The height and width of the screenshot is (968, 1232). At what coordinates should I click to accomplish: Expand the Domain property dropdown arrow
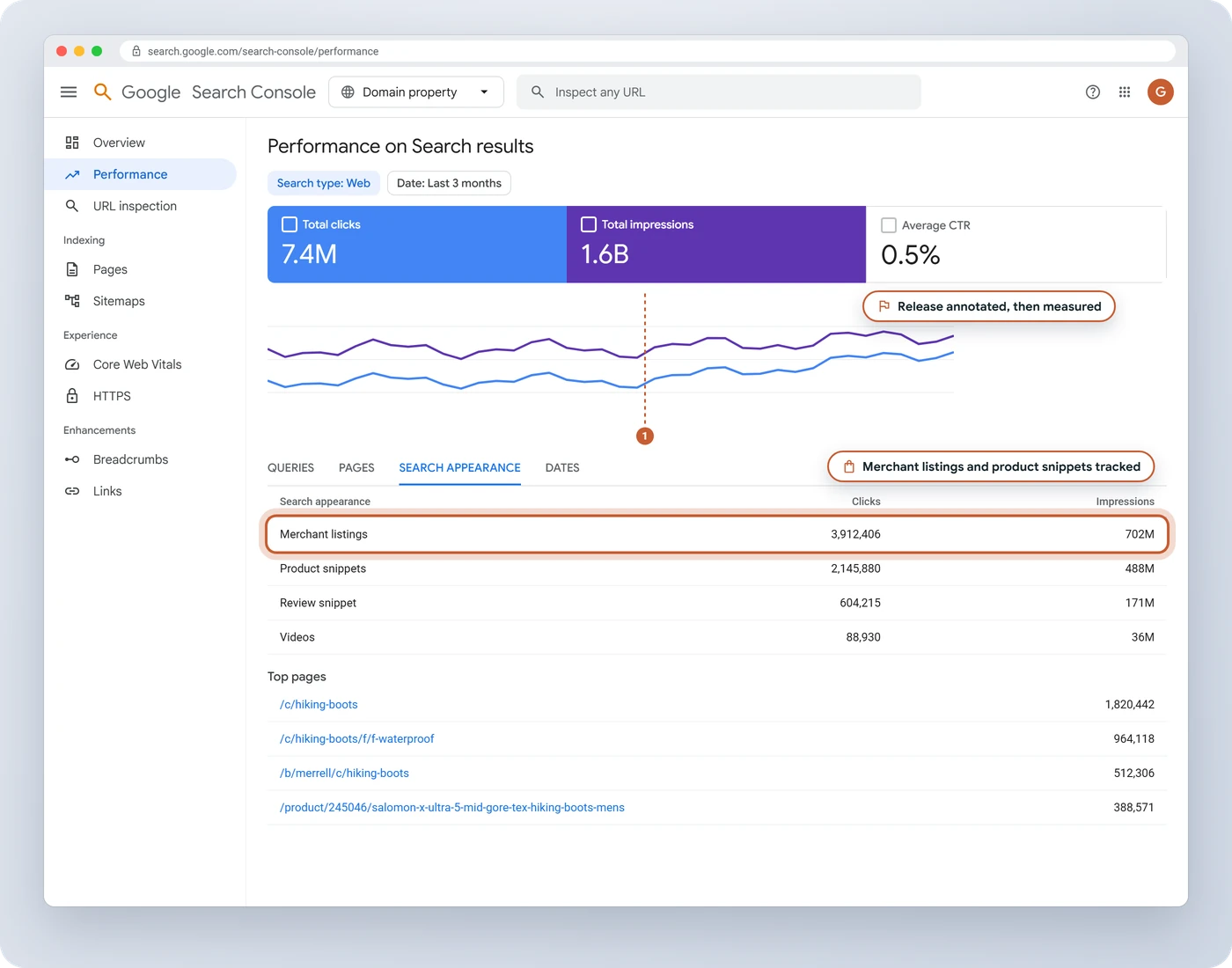484,92
